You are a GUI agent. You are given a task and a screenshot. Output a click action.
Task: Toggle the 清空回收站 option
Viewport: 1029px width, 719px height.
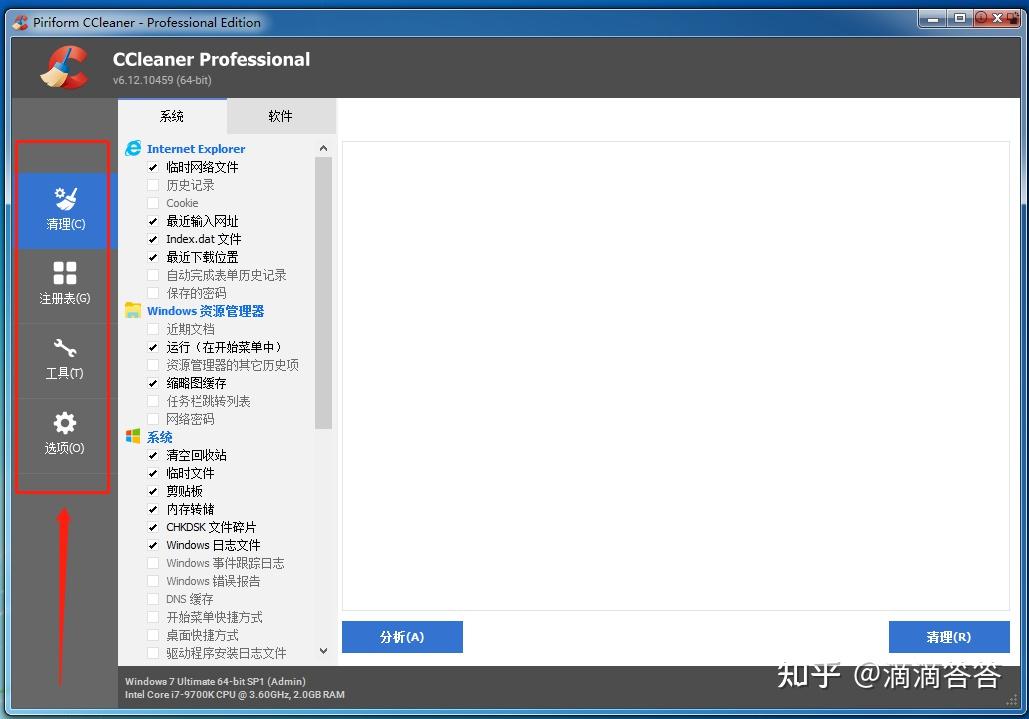point(153,455)
